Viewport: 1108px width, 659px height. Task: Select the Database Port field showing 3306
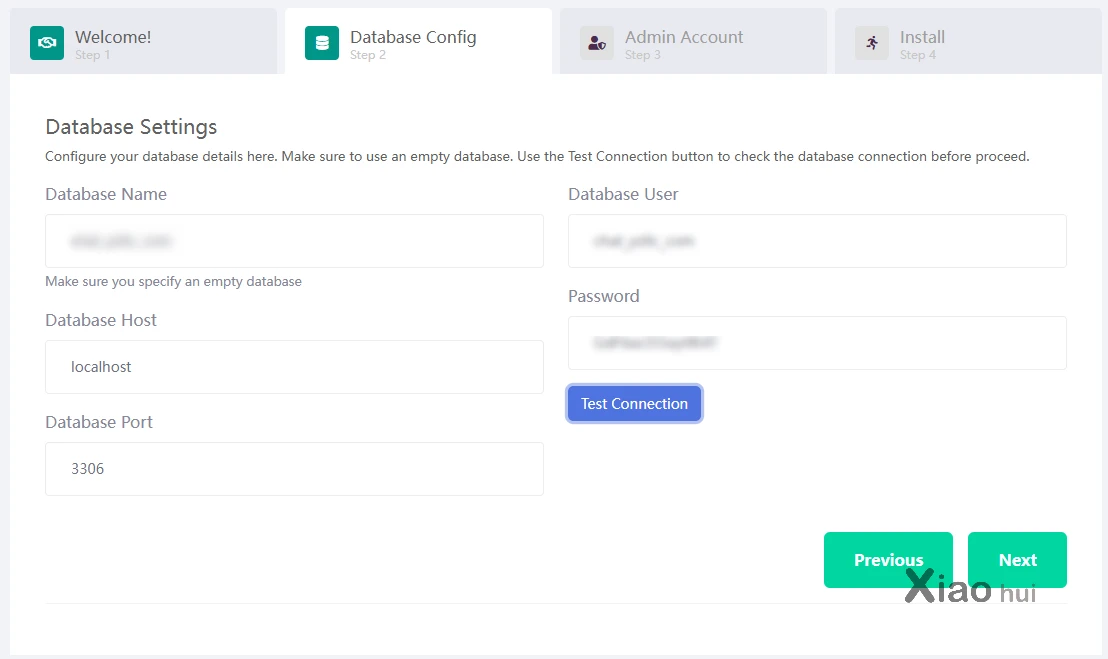[294, 469]
